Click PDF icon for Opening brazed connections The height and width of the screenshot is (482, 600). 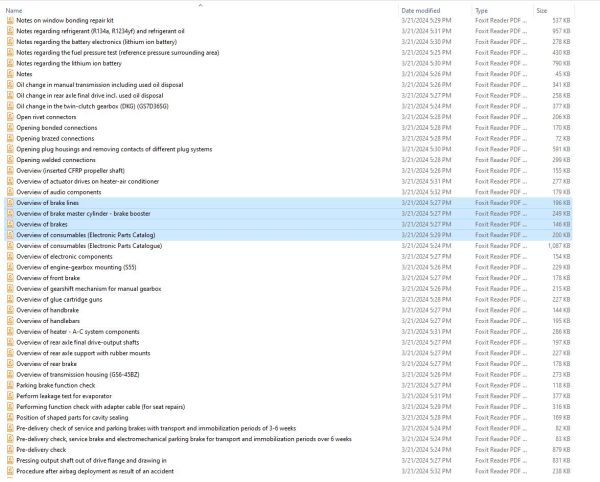(10, 138)
